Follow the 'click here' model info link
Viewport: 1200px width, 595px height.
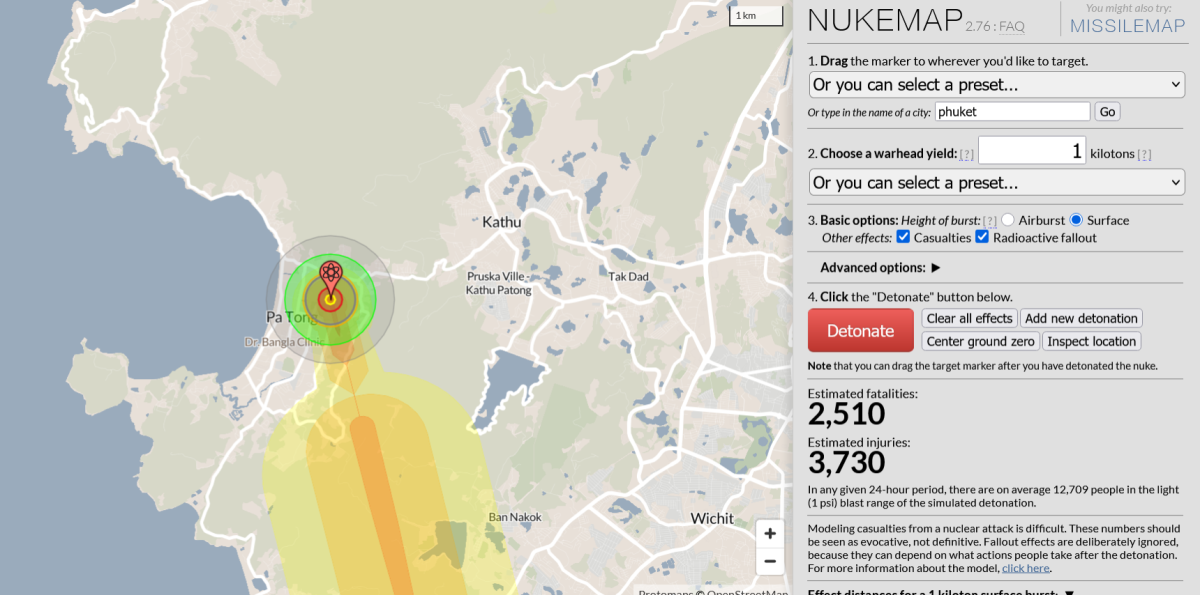[x=1026, y=568]
